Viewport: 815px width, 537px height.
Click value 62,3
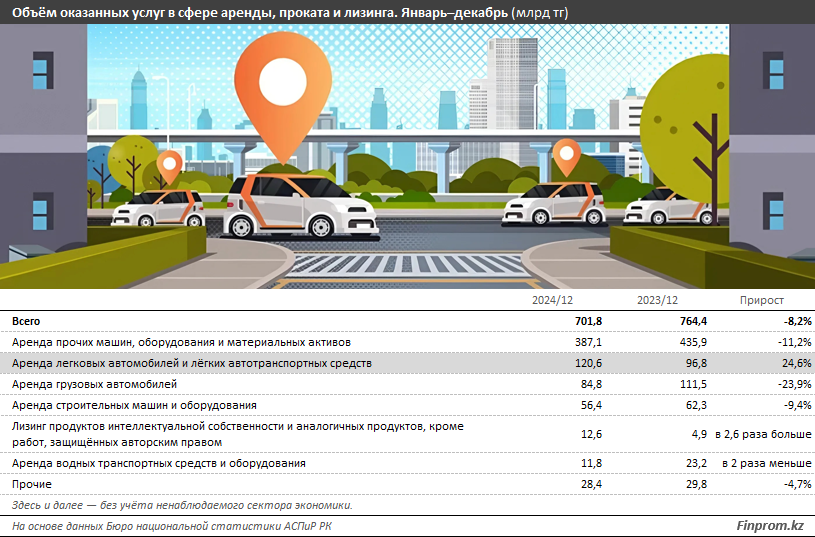696,405
